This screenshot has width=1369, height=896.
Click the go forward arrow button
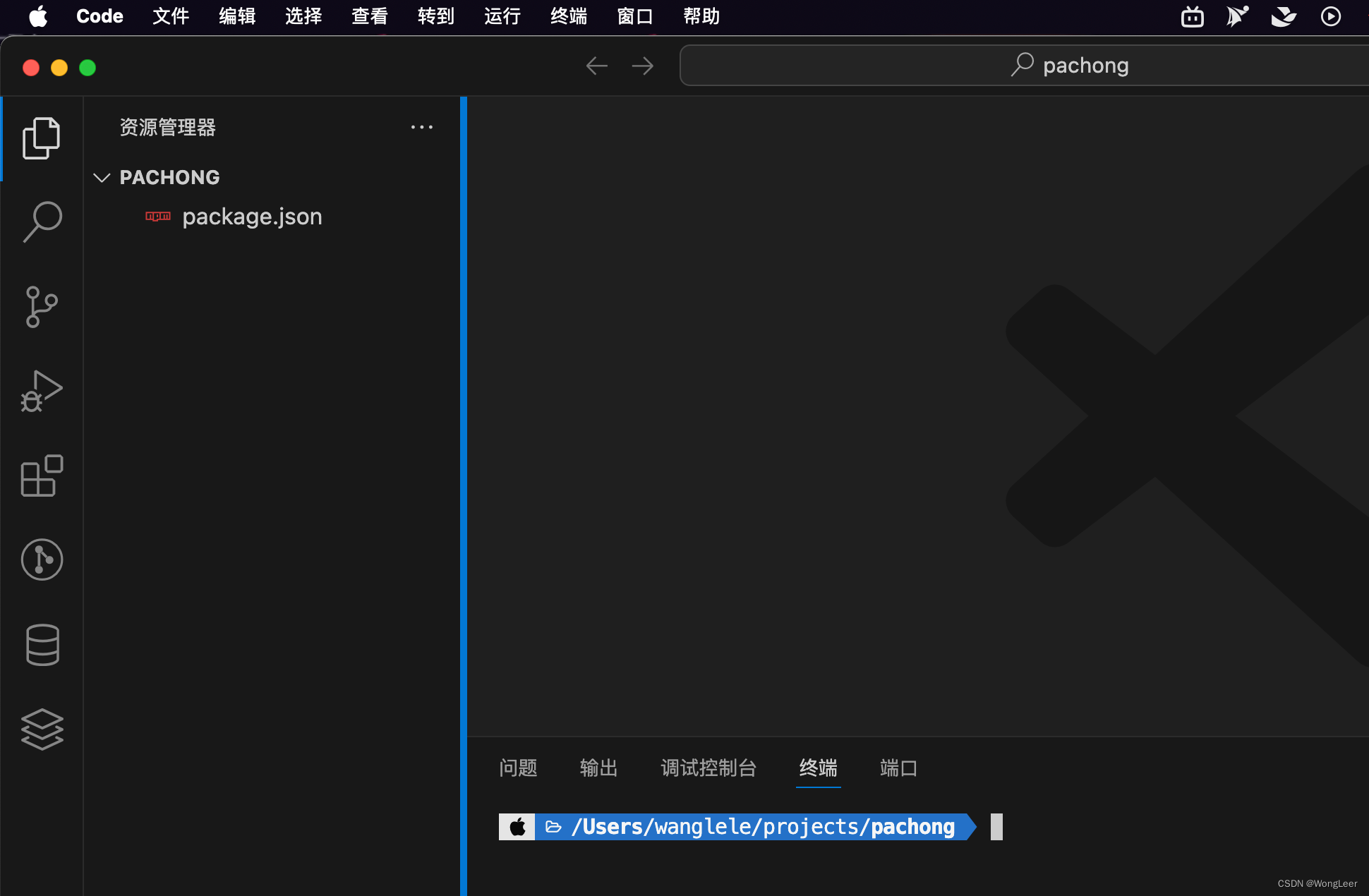[x=642, y=66]
